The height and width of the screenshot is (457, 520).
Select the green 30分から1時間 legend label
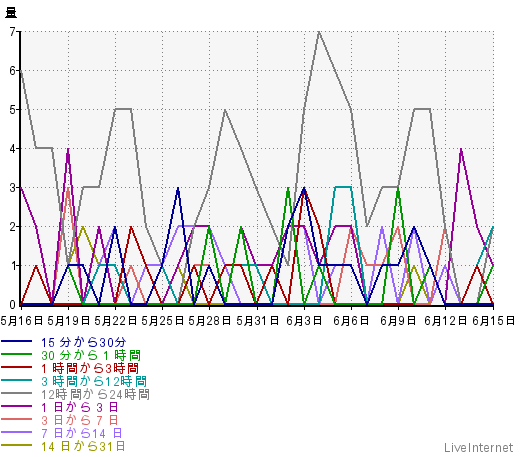coord(91,355)
